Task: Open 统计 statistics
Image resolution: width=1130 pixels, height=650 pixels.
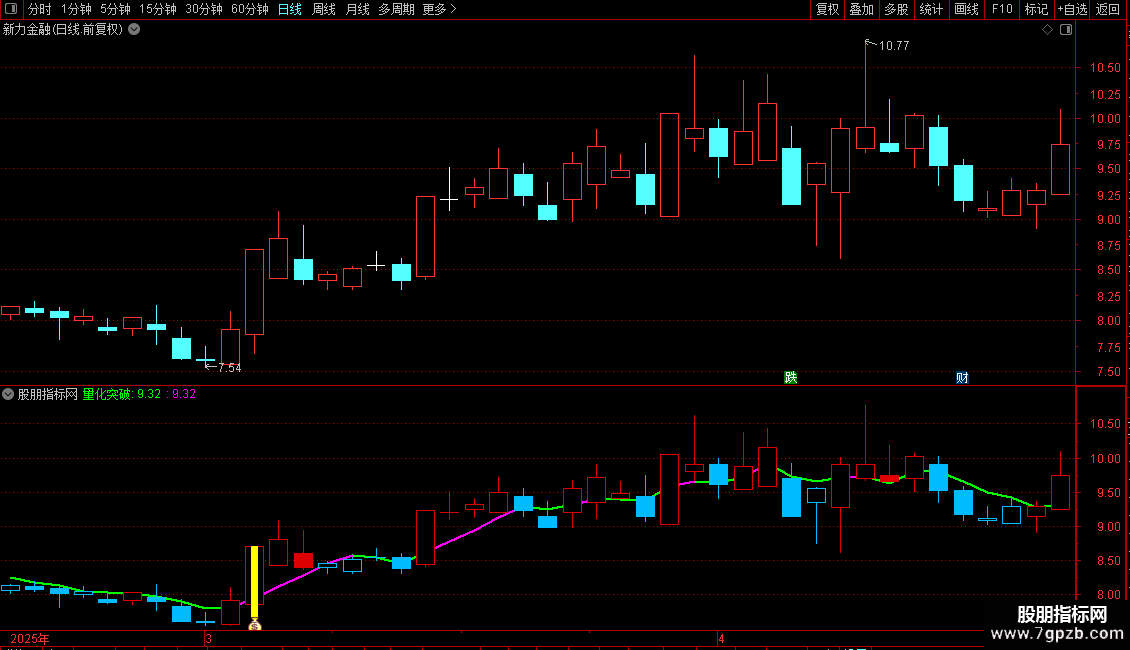Action: click(931, 9)
